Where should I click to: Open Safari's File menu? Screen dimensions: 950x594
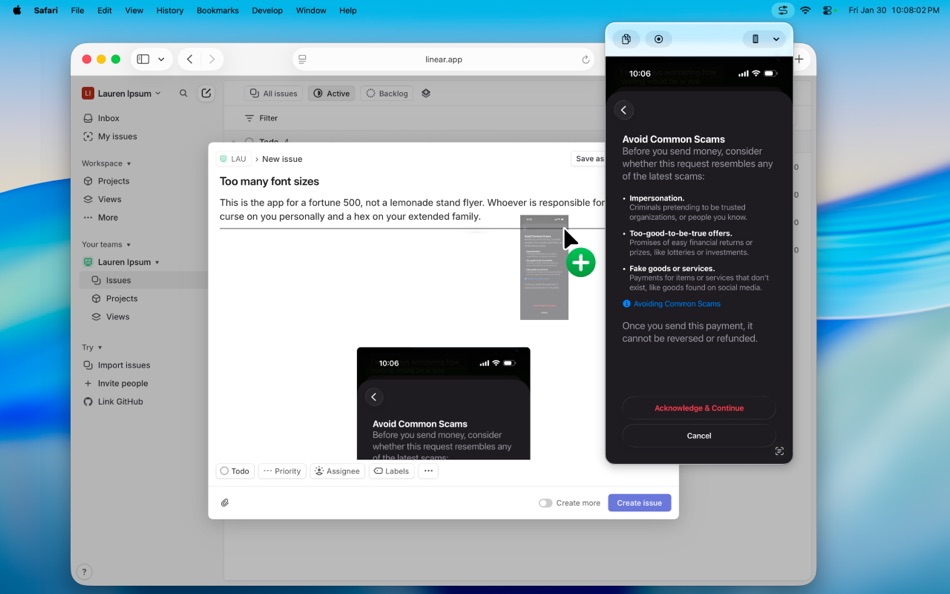pos(78,10)
